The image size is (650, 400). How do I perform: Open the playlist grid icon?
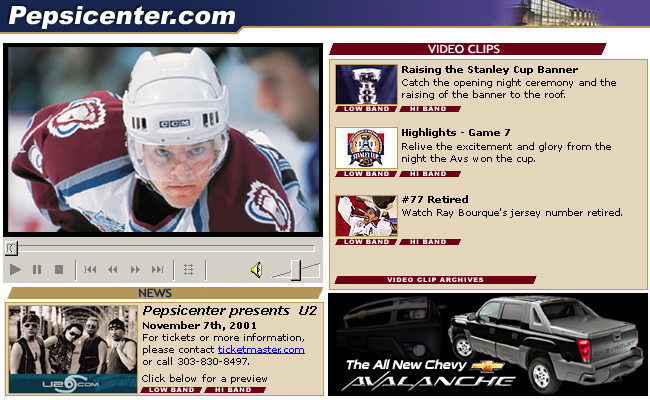(188, 269)
